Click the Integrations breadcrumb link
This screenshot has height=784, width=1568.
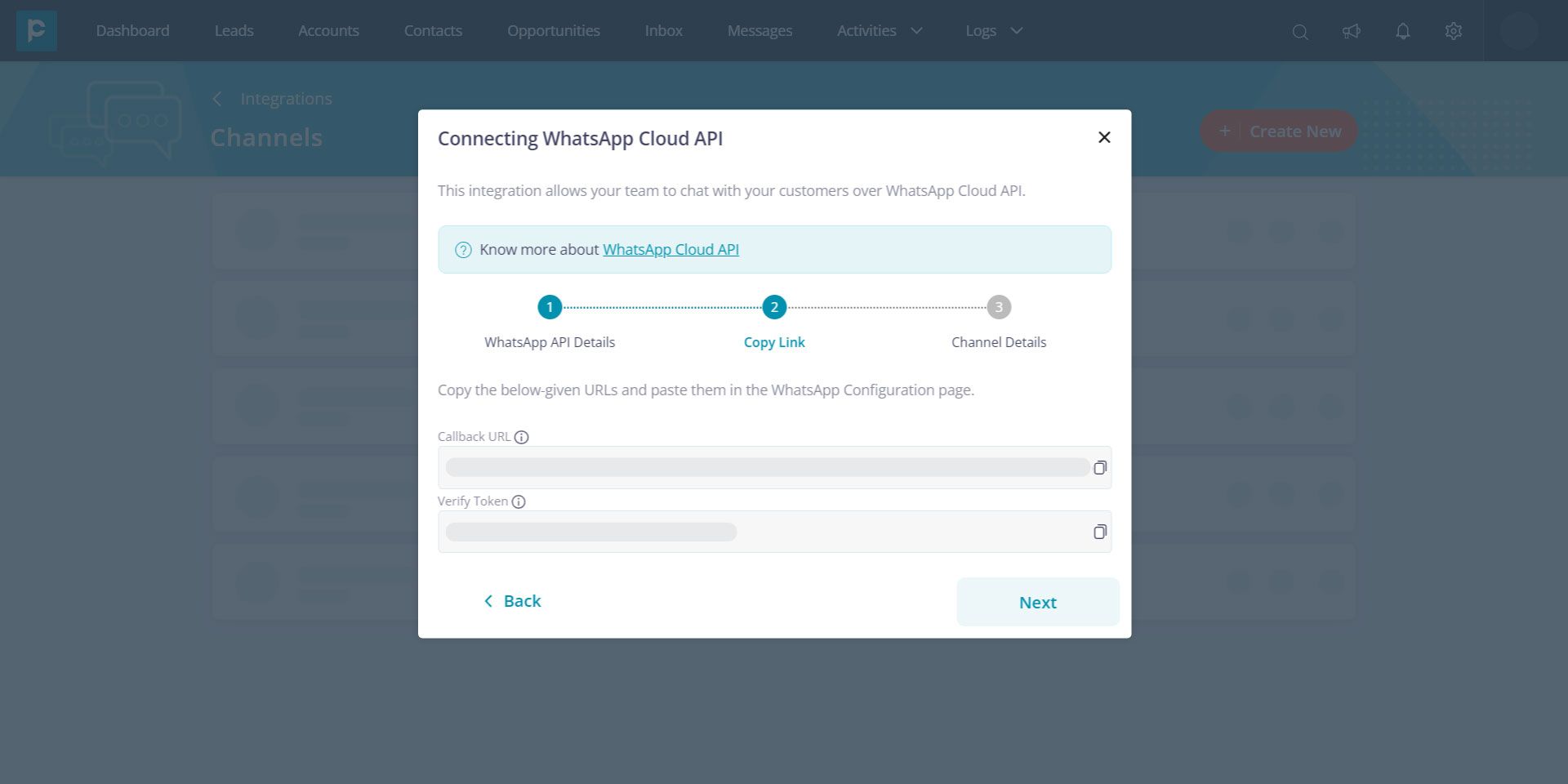click(286, 99)
